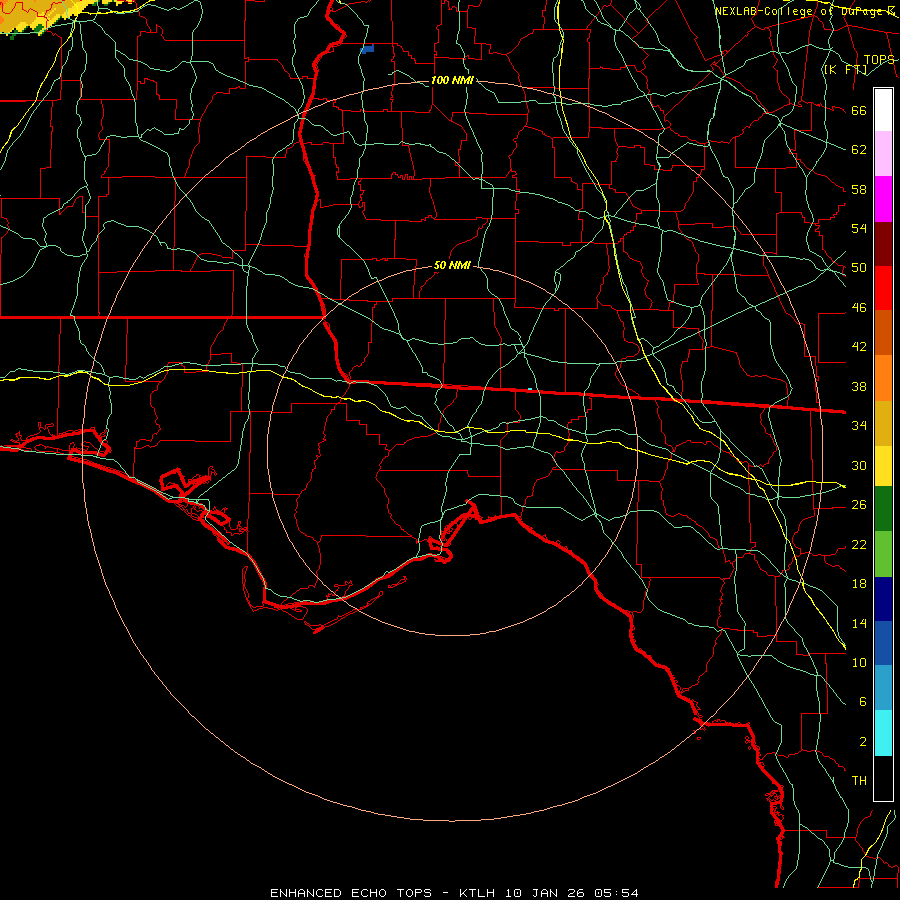Click the yellow legend swatch
This screenshot has width=900, height=900.
pyautogui.click(x=883, y=466)
